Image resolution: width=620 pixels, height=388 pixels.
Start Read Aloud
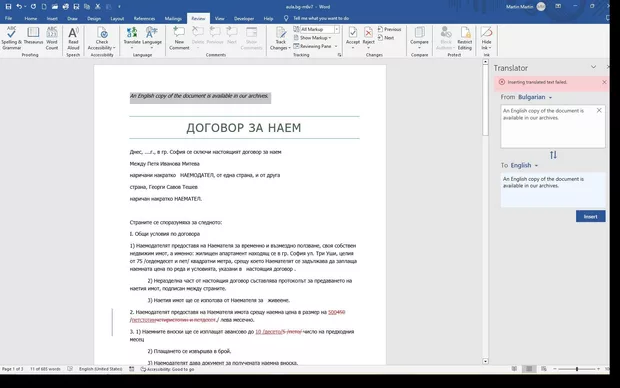tap(73, 38)
